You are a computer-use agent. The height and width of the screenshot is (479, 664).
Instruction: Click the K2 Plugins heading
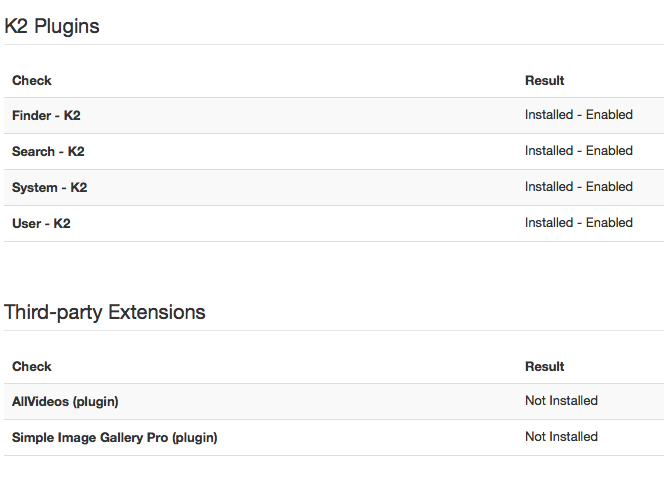pos(52,26)
